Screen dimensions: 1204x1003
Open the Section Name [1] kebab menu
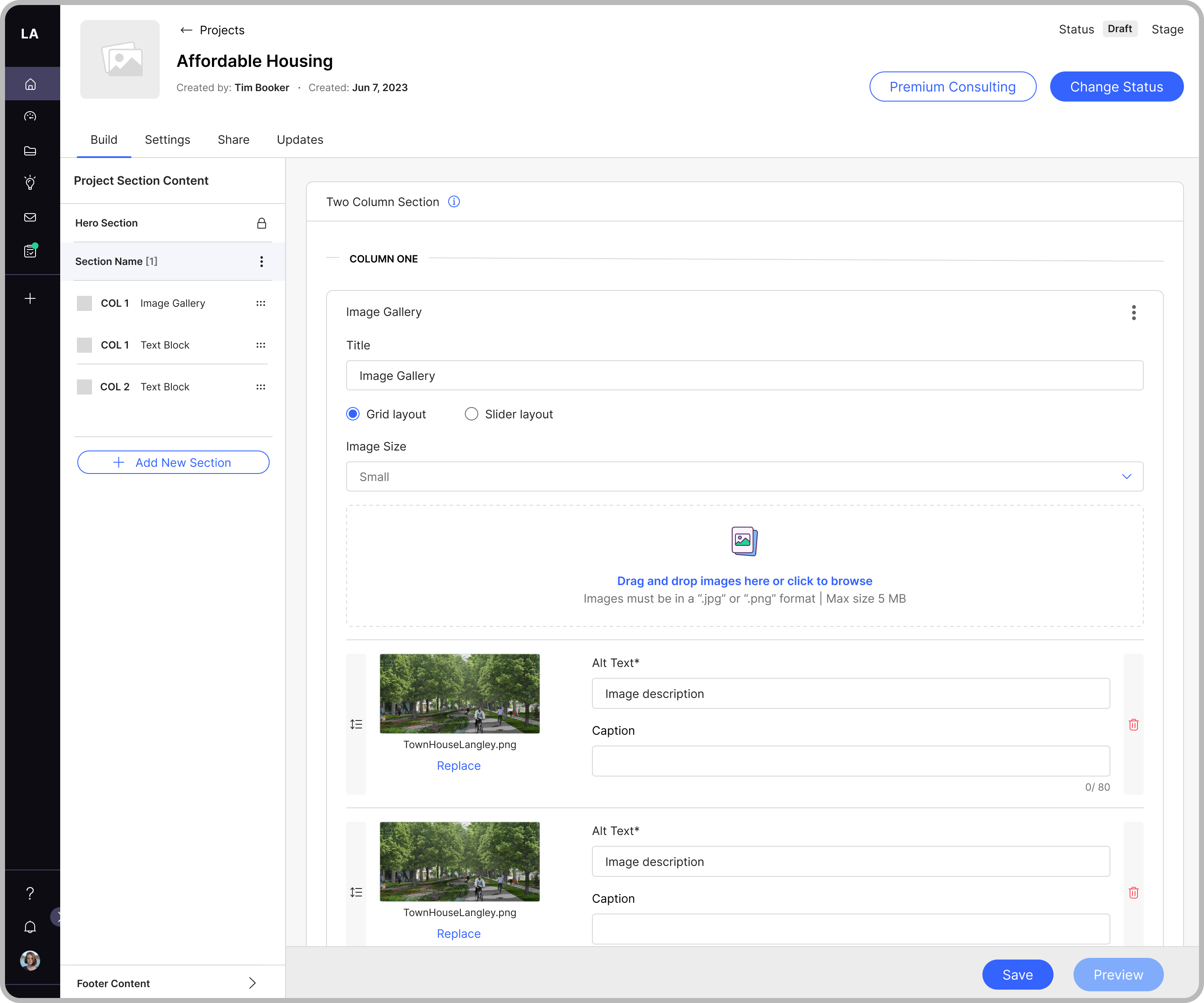261,261
